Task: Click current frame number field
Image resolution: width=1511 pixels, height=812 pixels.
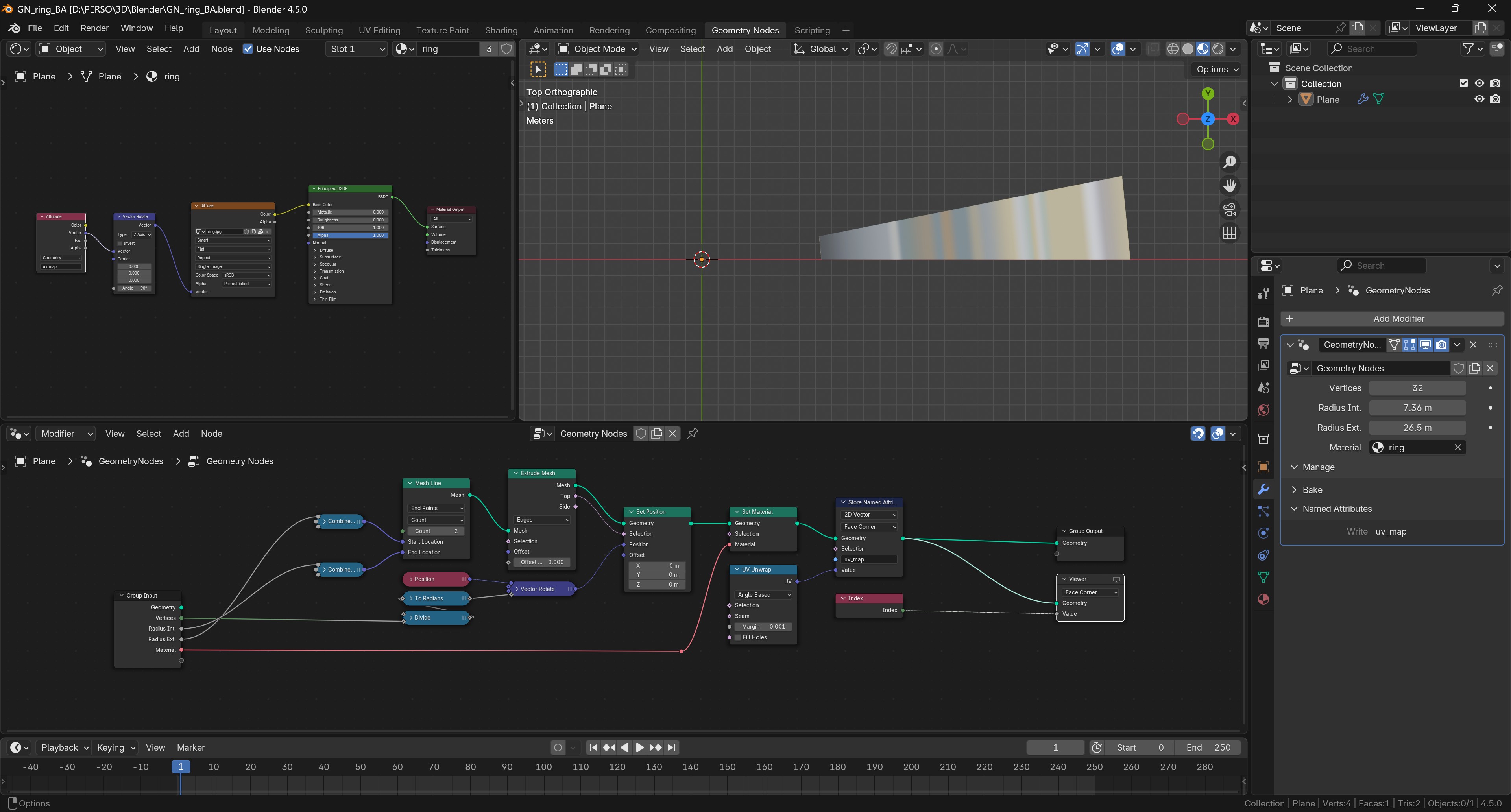Action: 1055,747
